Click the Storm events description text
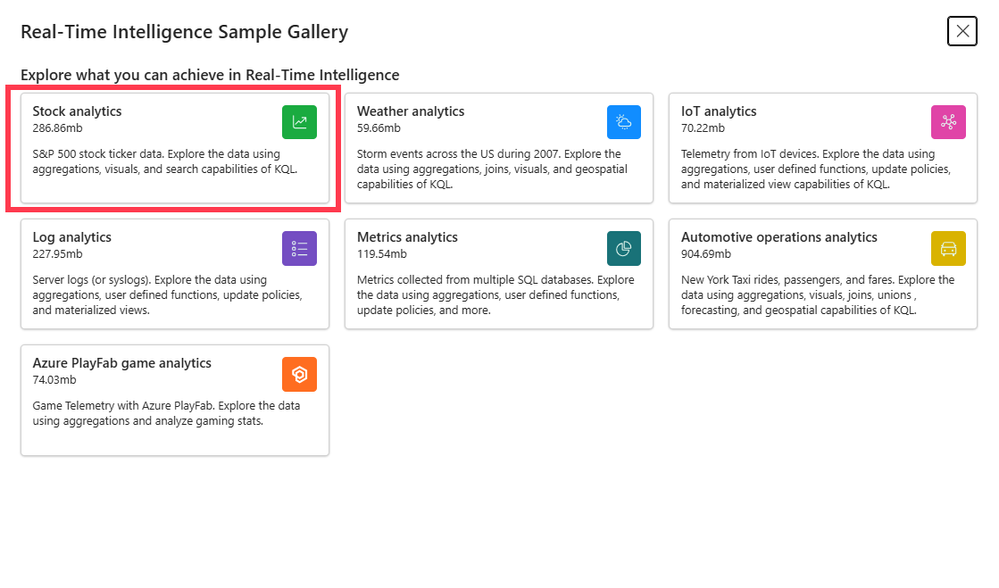Image resolution: width=999 pixels, height=588 pixels. pos(492,169)
